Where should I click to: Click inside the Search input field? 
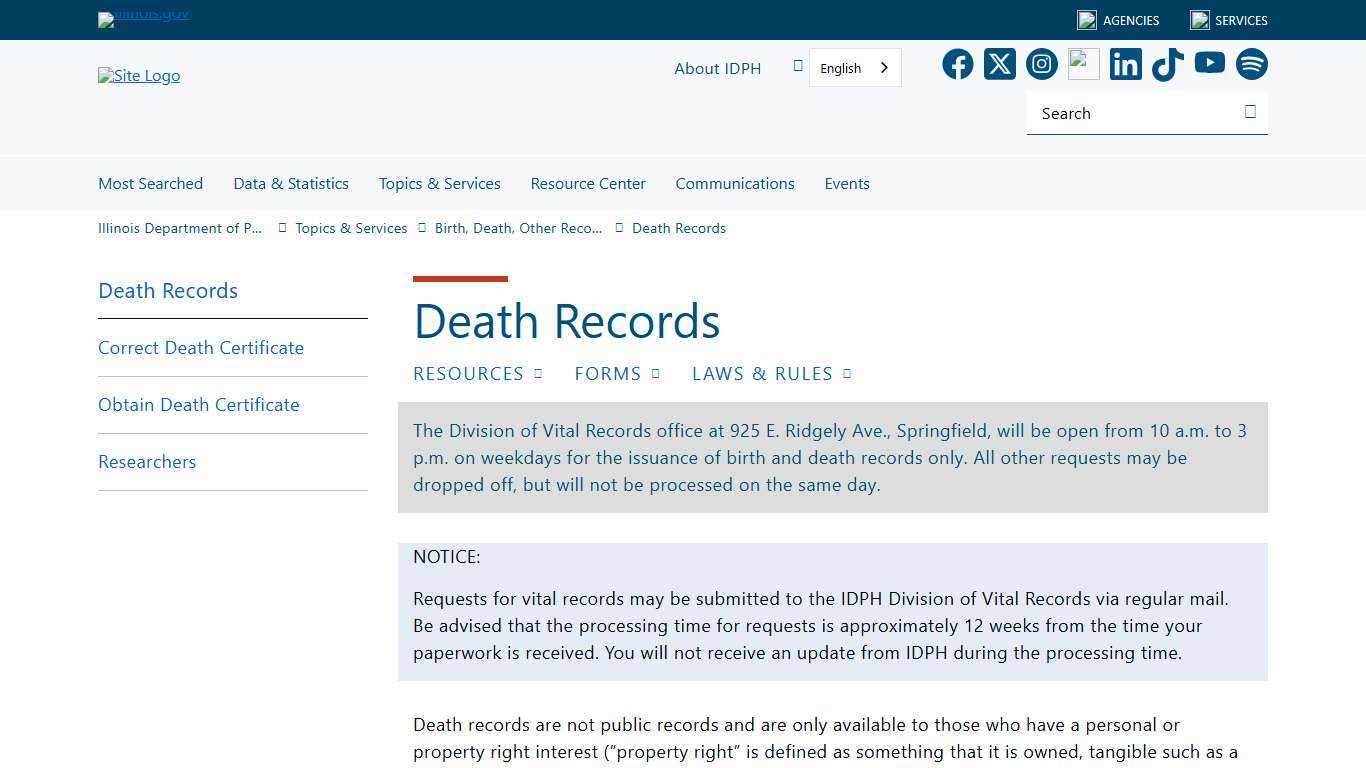(x=1130, y=113)
